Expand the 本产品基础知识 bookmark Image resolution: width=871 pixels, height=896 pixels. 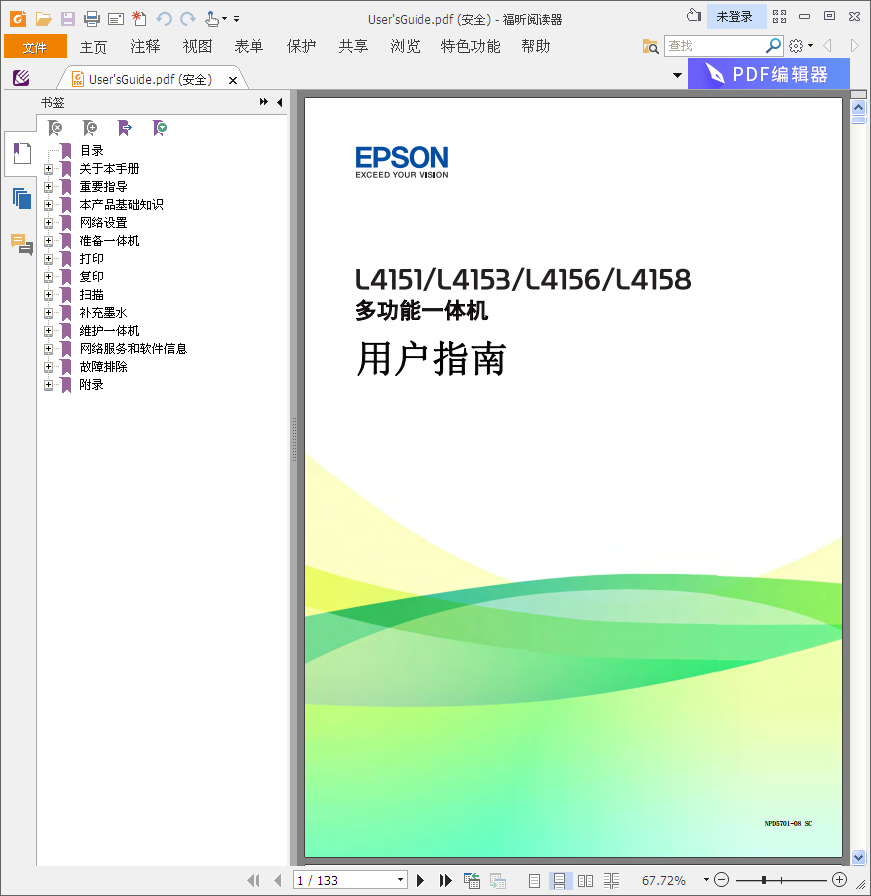[49, 205]
